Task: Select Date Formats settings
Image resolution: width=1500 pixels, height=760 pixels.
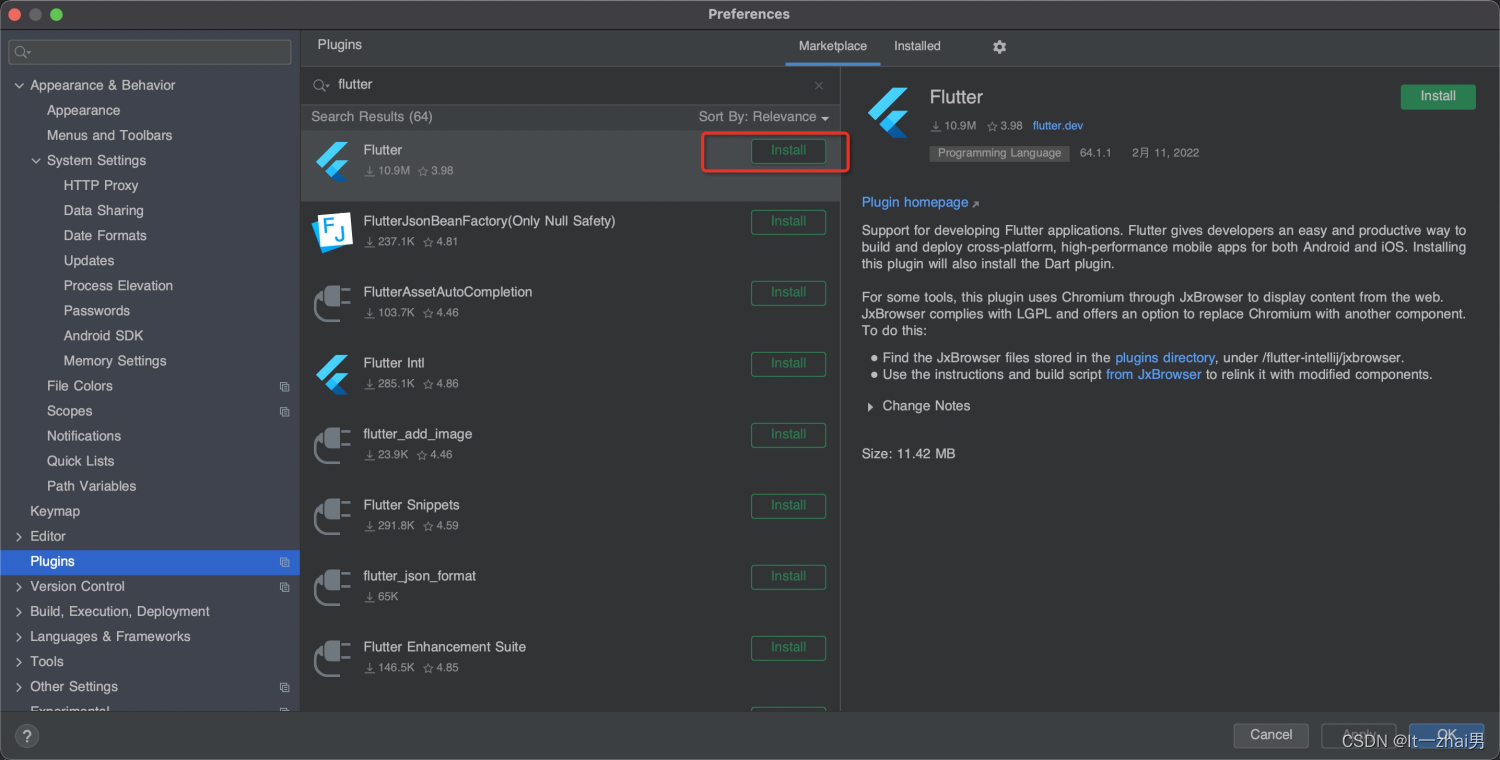Action: 105,236
